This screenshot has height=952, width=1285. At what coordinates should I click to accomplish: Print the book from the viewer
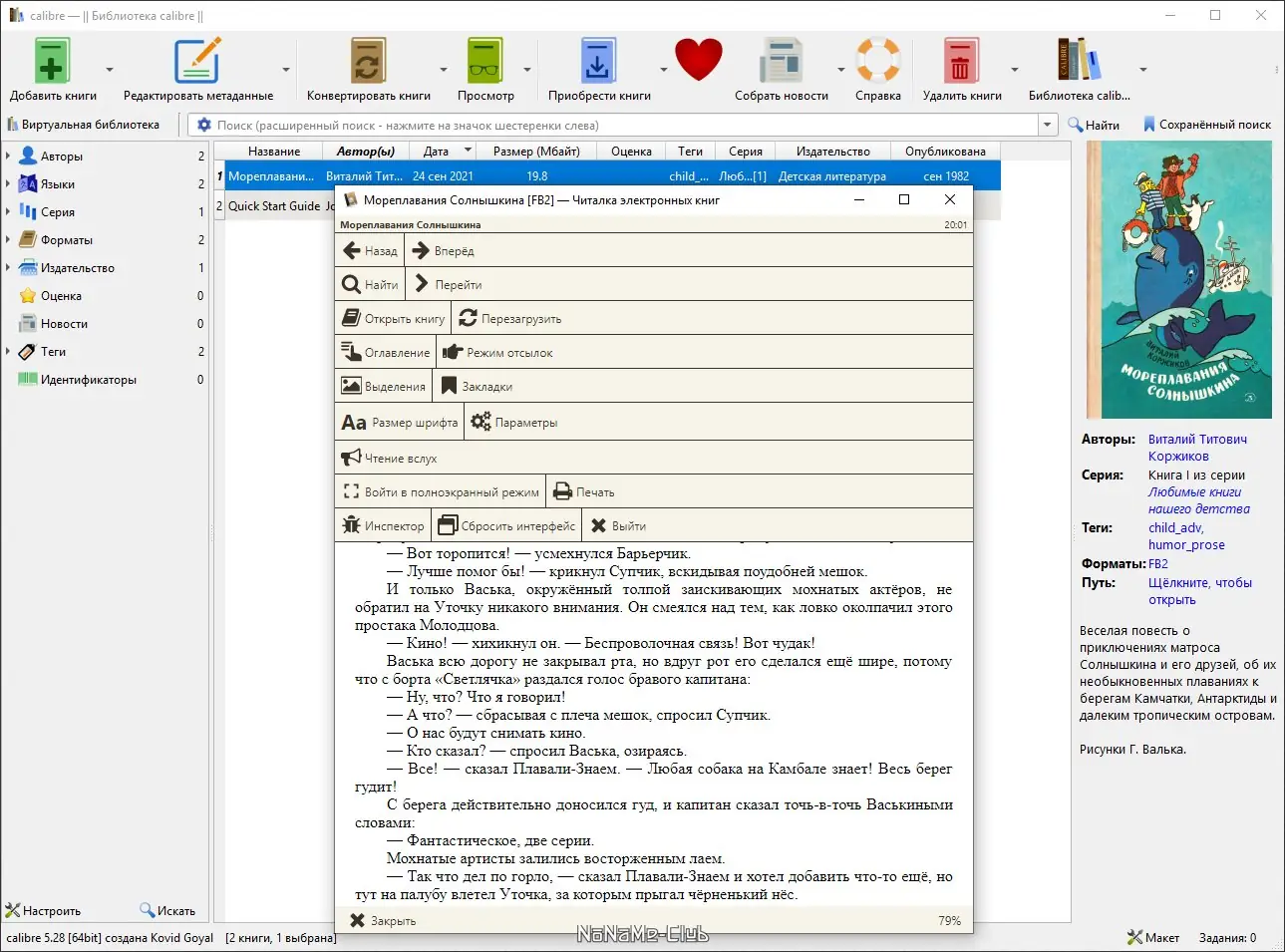tap(584, 492)
